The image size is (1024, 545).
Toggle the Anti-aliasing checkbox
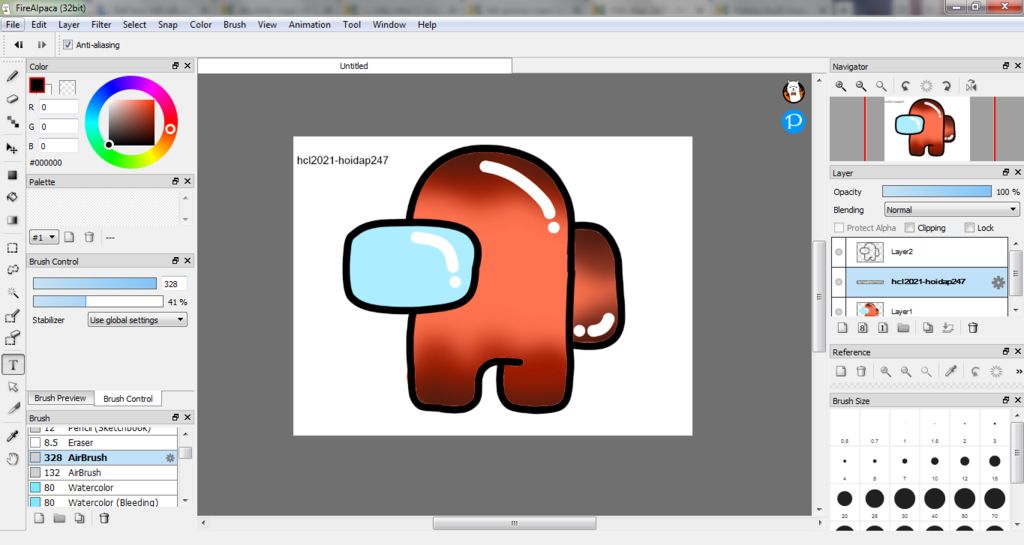67,45
